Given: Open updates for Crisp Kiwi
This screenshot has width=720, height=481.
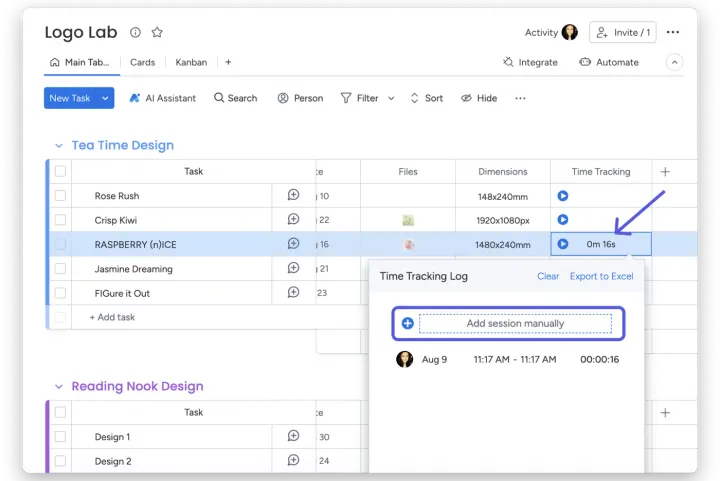Looking at the screenshot, I should click(x=293, y=219).
